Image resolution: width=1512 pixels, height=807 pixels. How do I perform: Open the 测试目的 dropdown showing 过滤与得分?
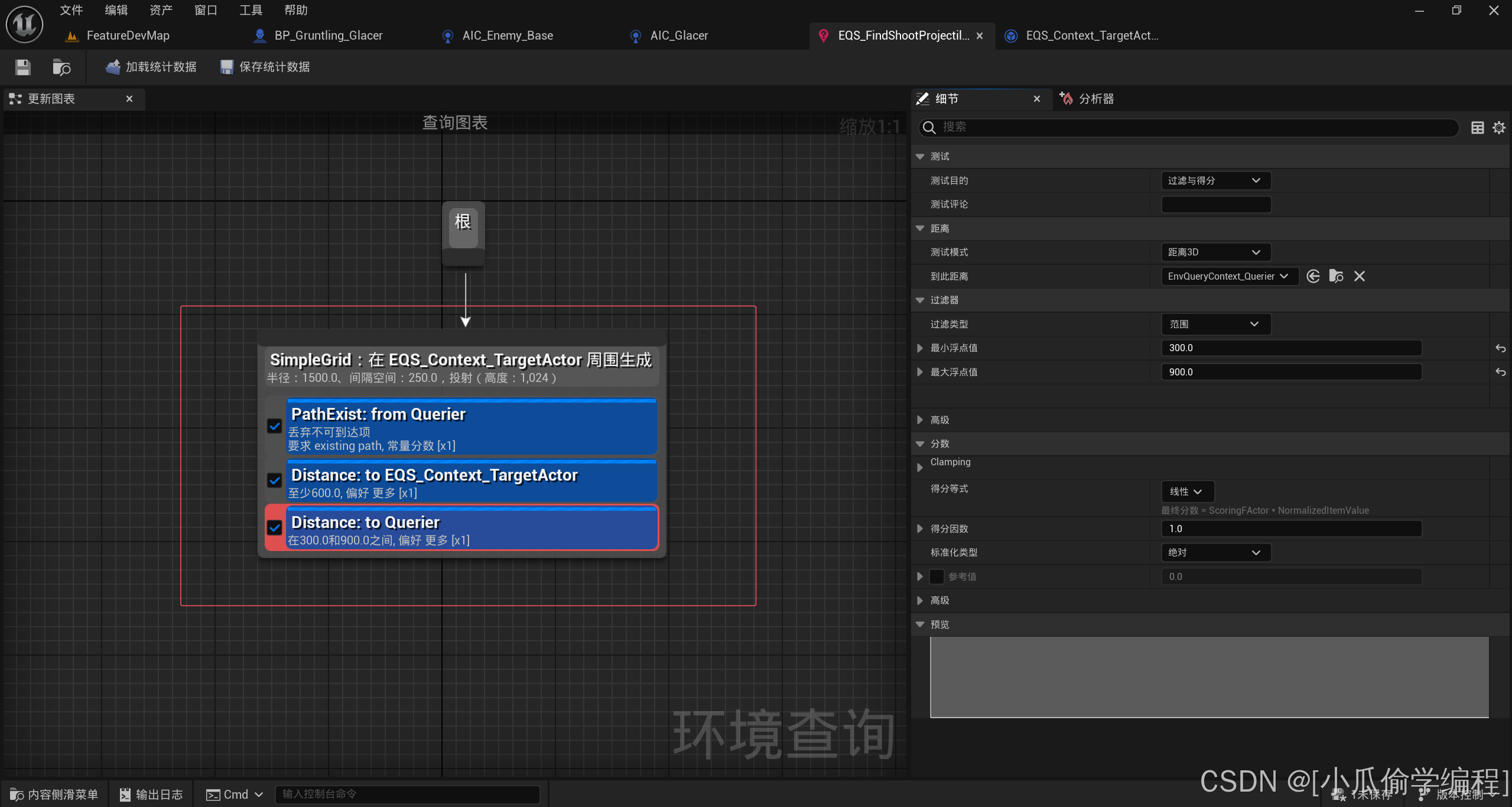click(x=1215, y=180)
